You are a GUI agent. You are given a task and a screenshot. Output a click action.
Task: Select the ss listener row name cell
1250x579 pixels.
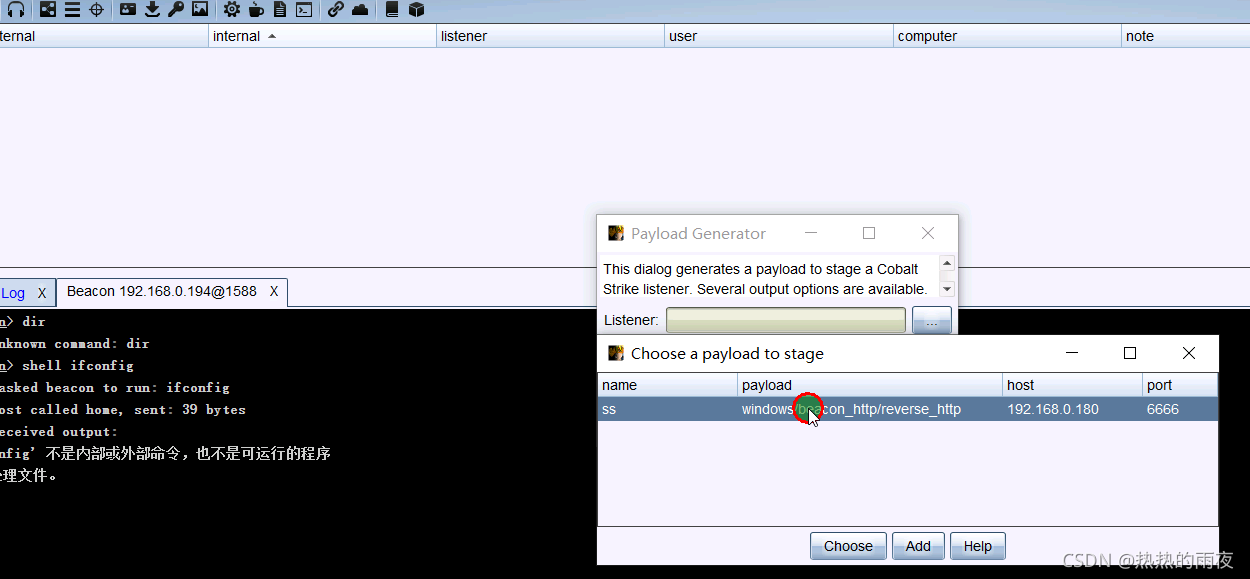point(668,409)
